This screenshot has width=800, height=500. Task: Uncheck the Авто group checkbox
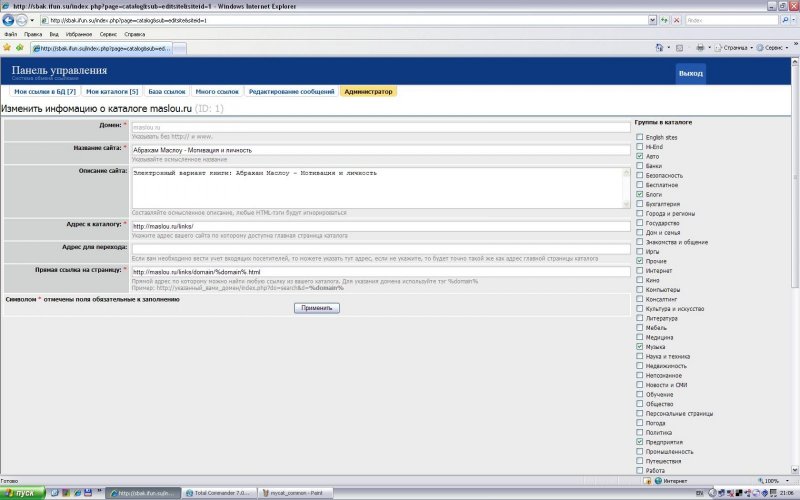640,156
